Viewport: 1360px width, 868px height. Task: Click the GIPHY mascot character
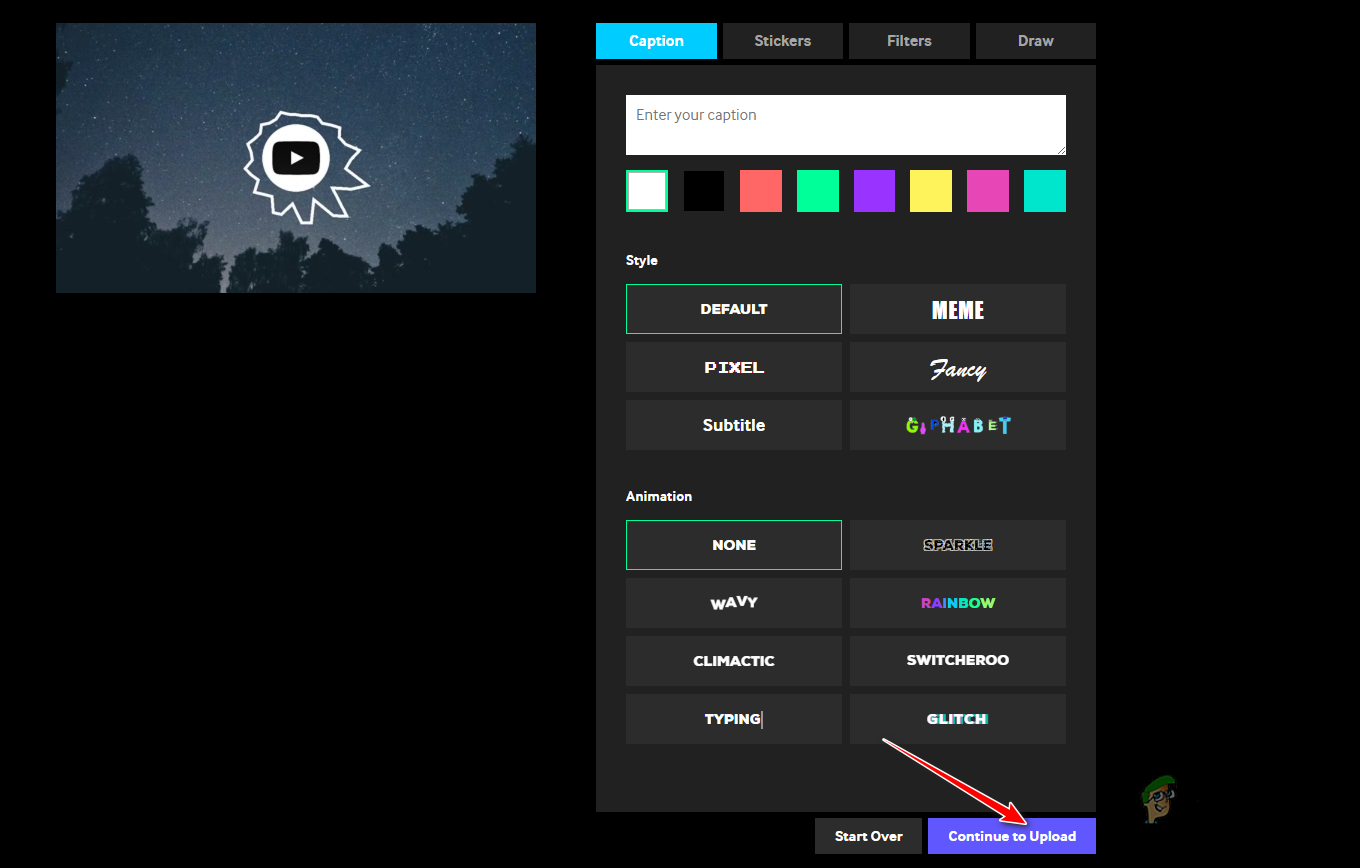1158,800
